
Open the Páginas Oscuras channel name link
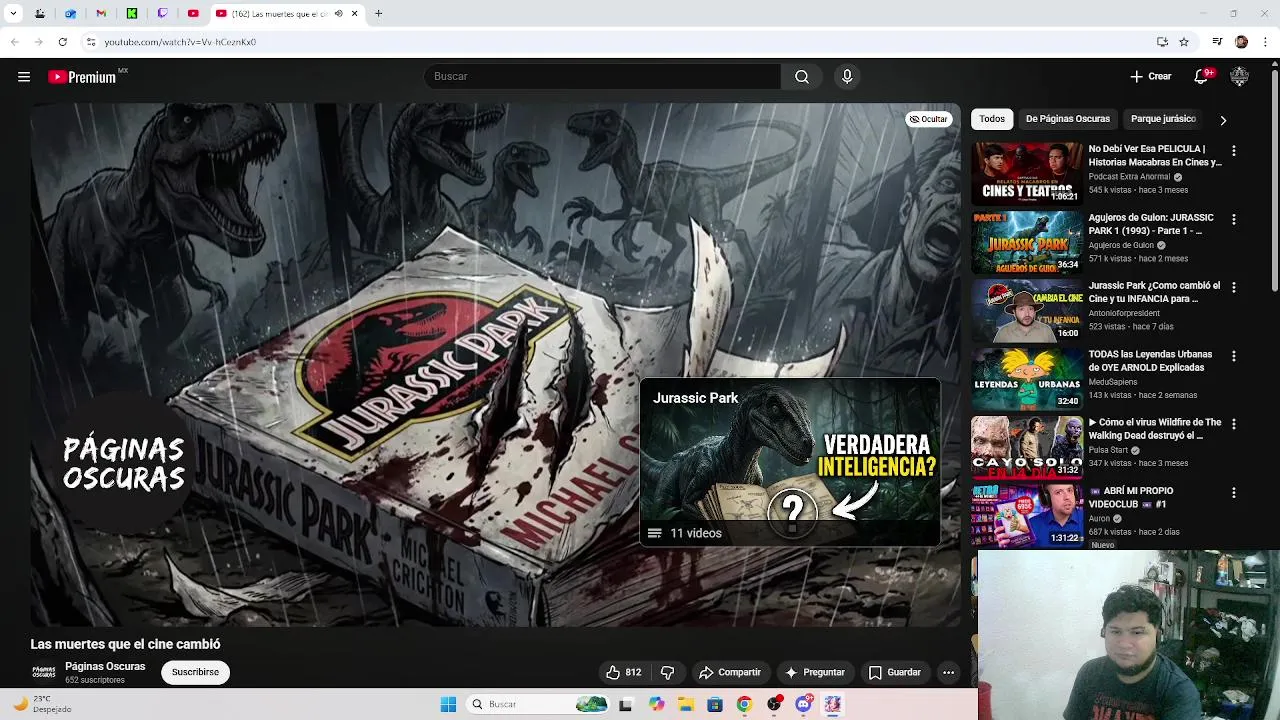pyautogui.click(x=105, y=666)
